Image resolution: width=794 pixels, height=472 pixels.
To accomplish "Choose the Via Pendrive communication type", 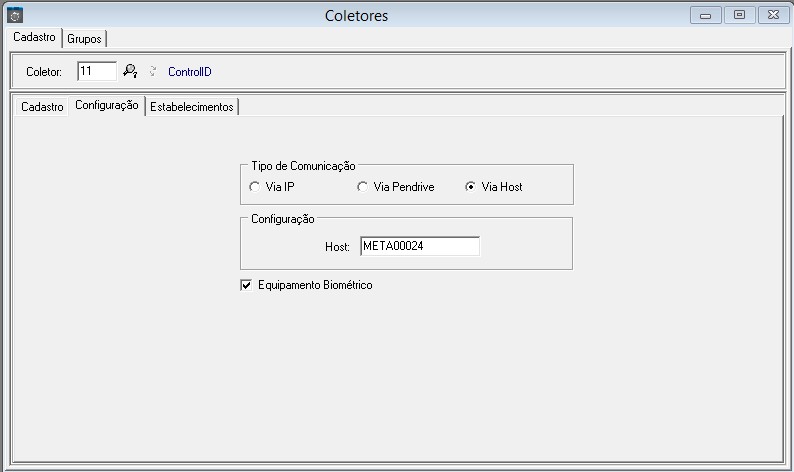I will 362,187.
